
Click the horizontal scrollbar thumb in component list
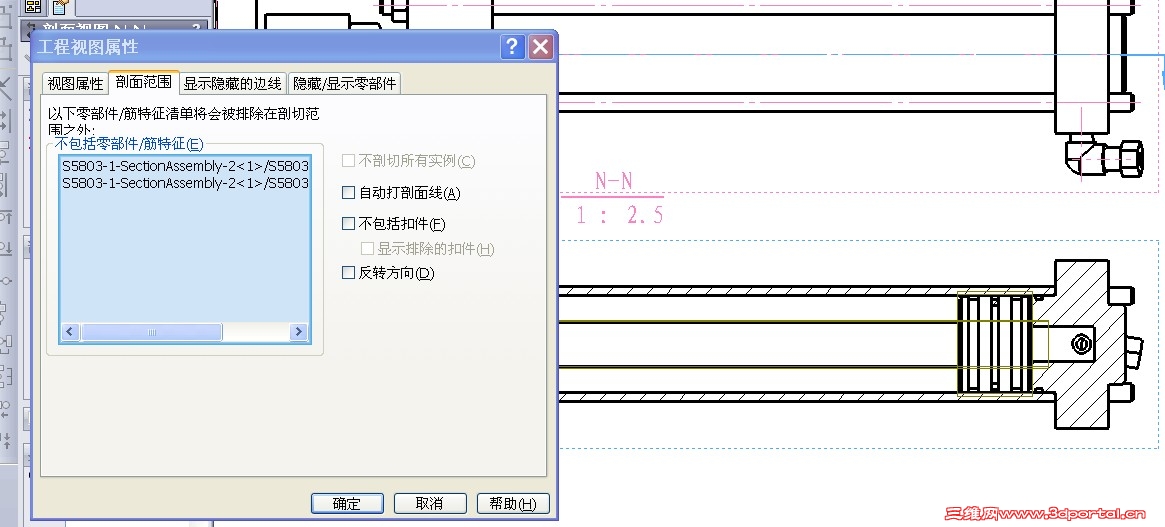(151, 332)
